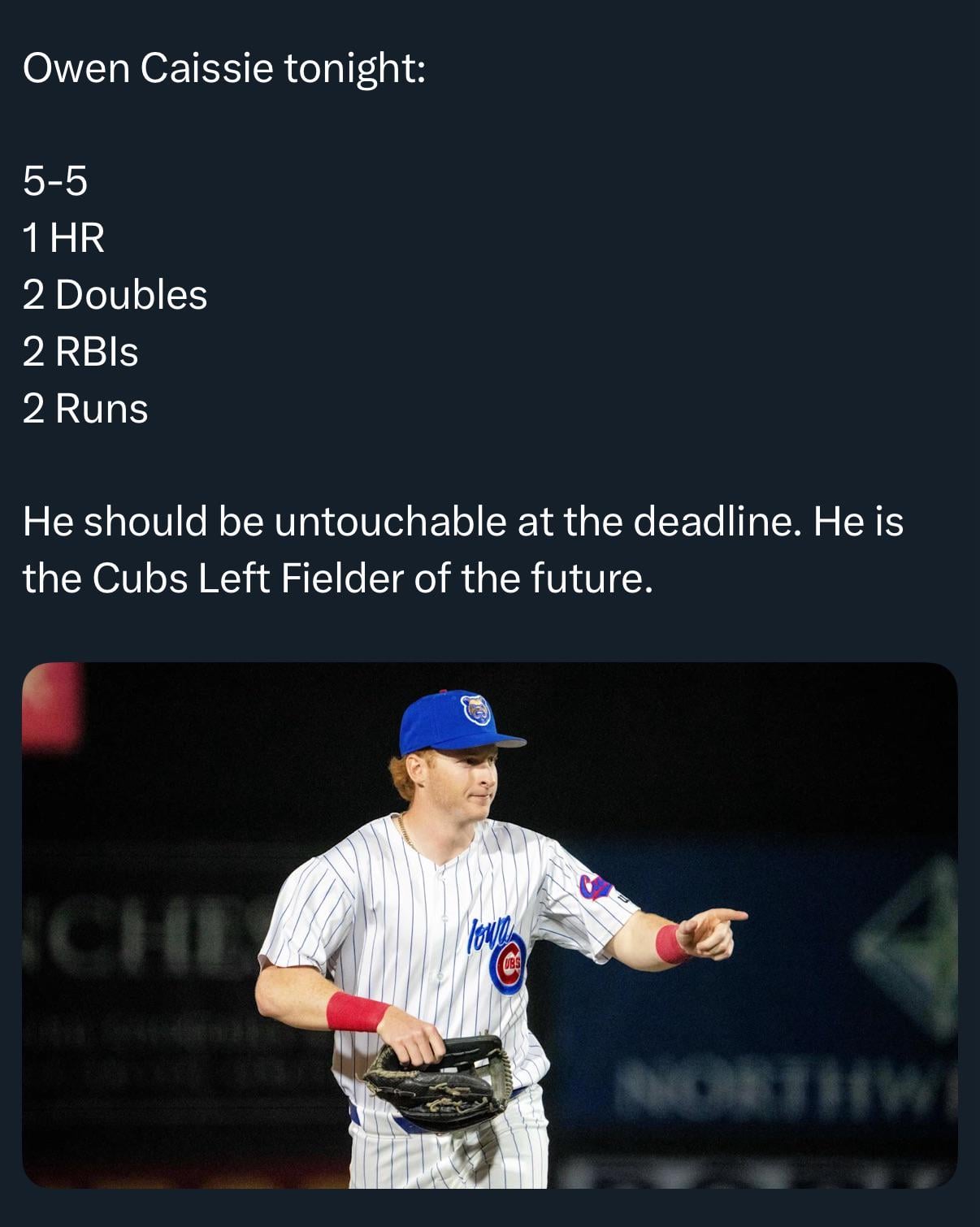The height and width of the screenshot is (1227, 980).
Task: Click the red wristband on the pointing arm
Action: [670, 944]
